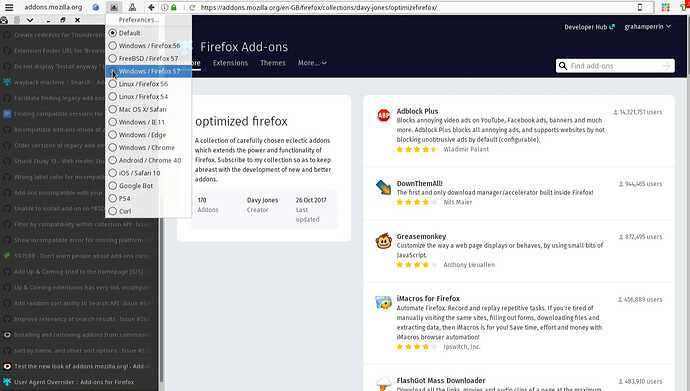The width and height of the screenshot is (690, 391).
Task: Open the Adblock Plus add-on page
Action: tap(417, 111)
